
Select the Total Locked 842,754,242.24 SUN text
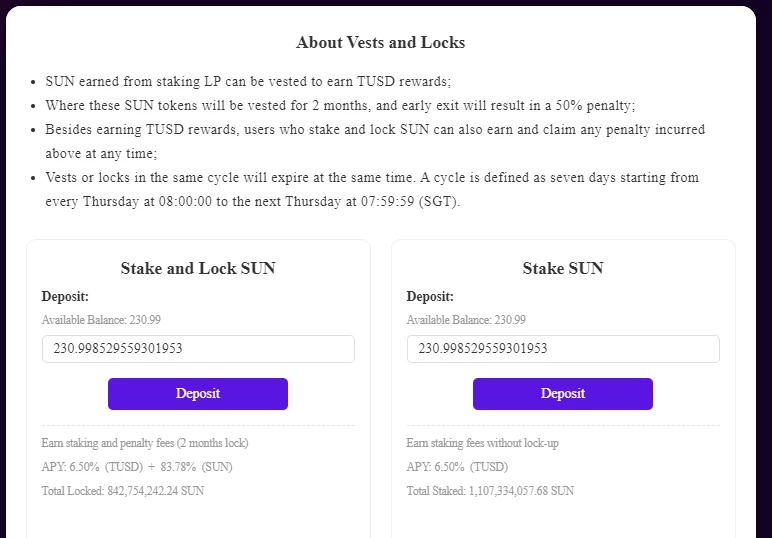click(x=123, y=491)
